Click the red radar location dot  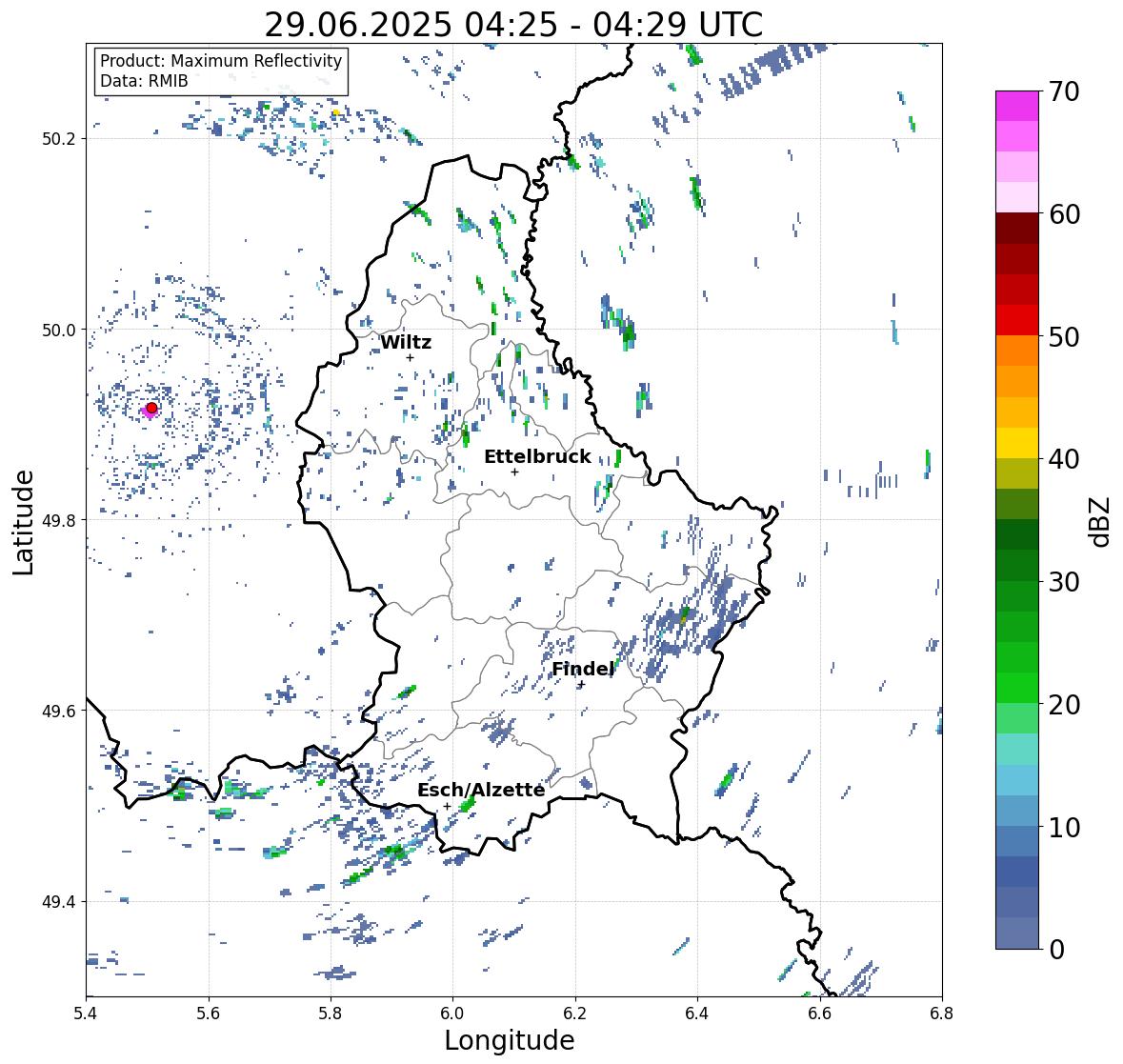point(151,408)
